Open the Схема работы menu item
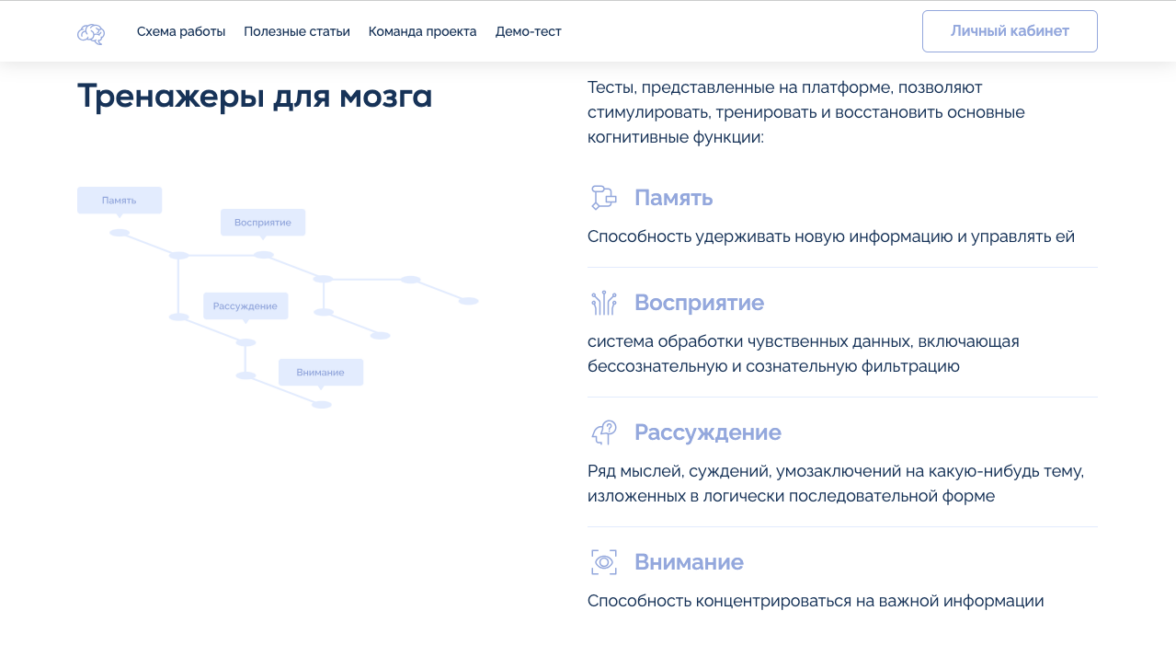Screen dimensions: 1176x657 181,32
